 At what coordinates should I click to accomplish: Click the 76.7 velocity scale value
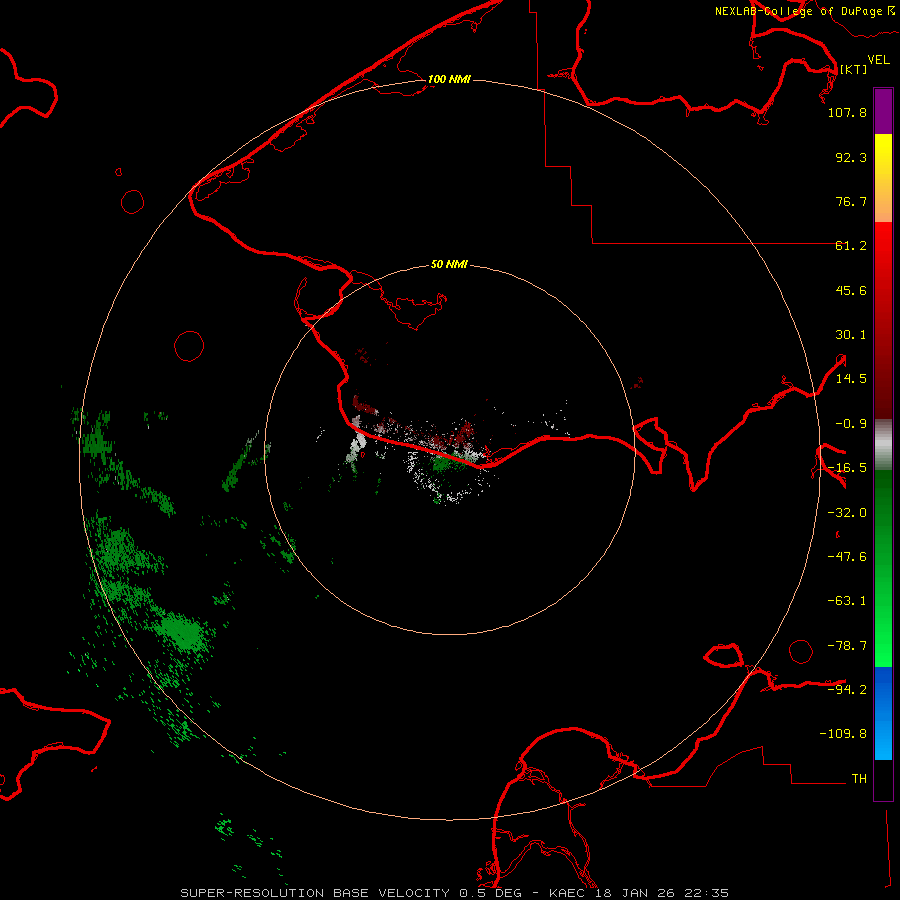tap(851, 201)
